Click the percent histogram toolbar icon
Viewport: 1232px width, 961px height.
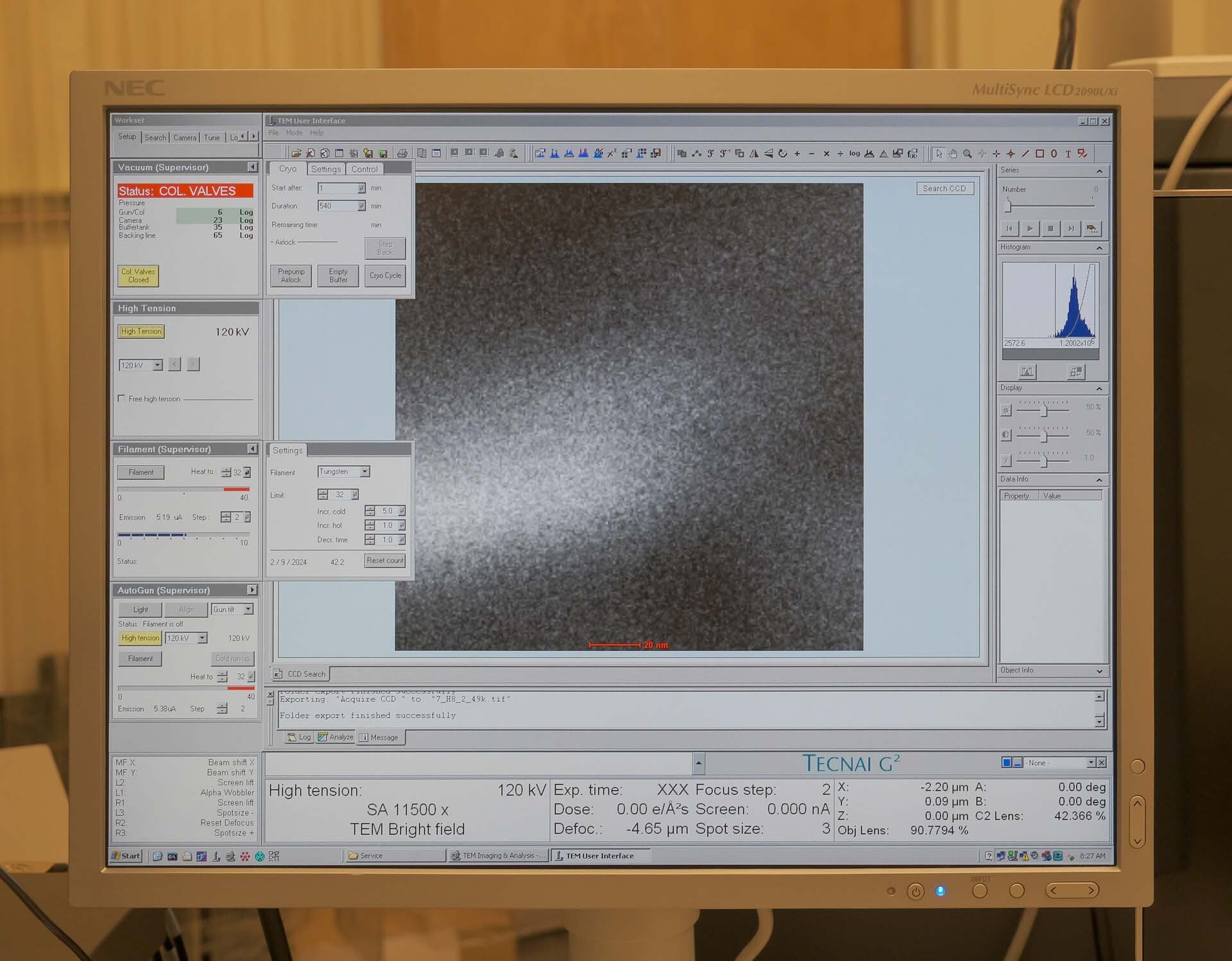[x=598, y=153]
